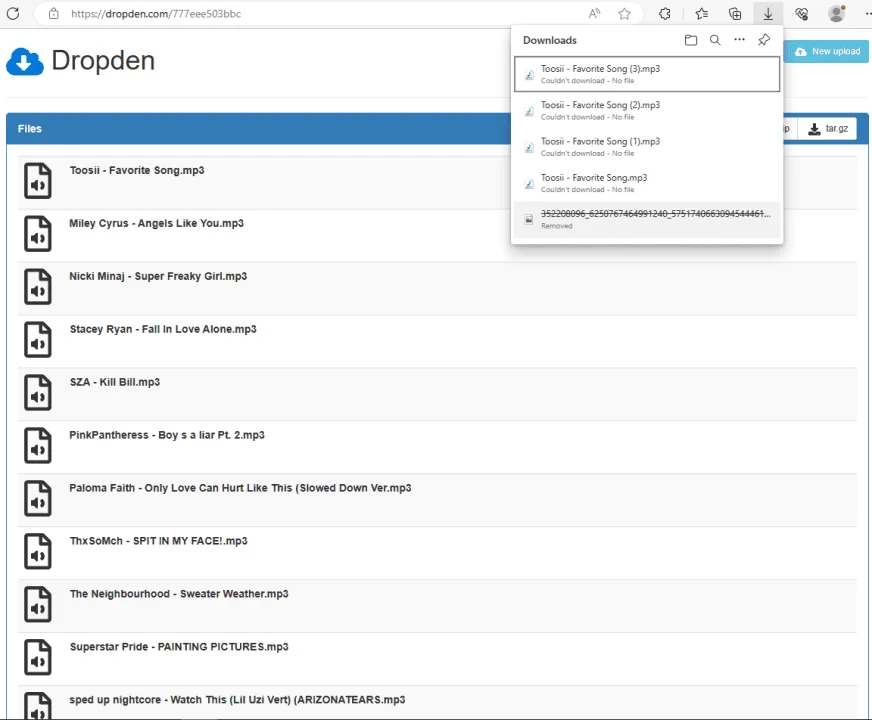Open the Extensions puzzle icon
The width and height of the screenshot is (872, 720).
tap(665, 13)
